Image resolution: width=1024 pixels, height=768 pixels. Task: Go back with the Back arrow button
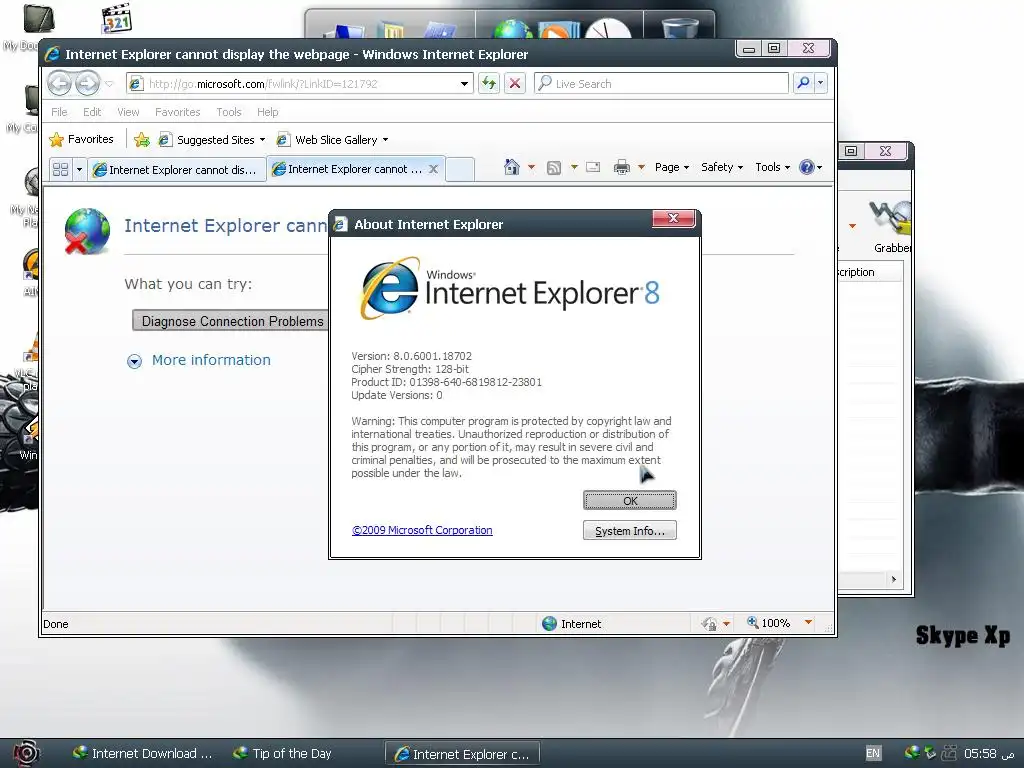pyautogui.click(x=59, y=84)
